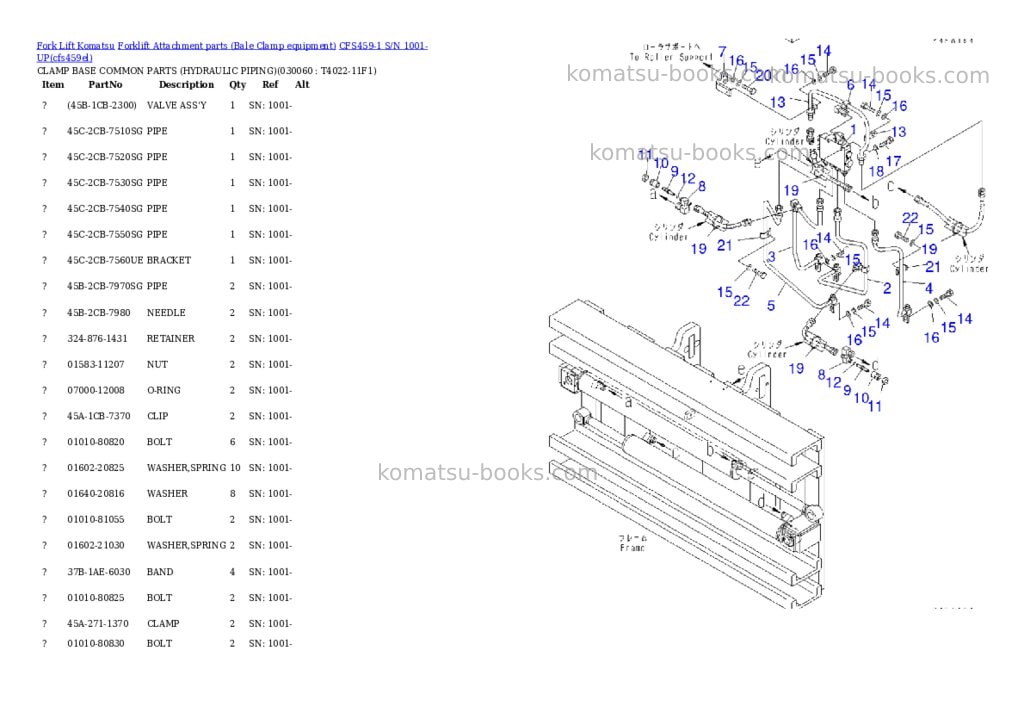This screenshot has height=725, width=1024.
Task: Click the NEEDLE description
Action: tap(166, 313)
